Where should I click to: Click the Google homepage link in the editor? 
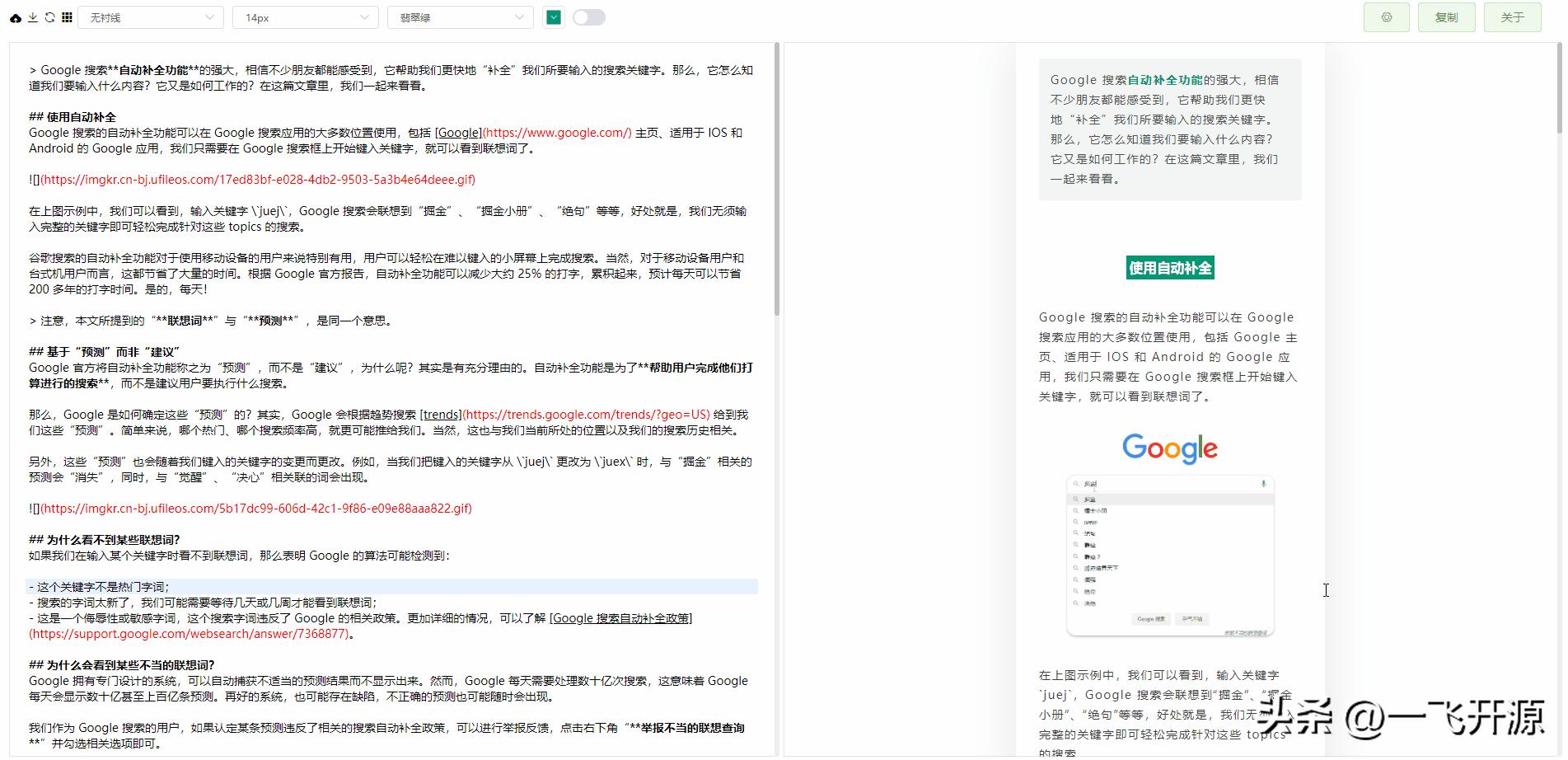458,133
